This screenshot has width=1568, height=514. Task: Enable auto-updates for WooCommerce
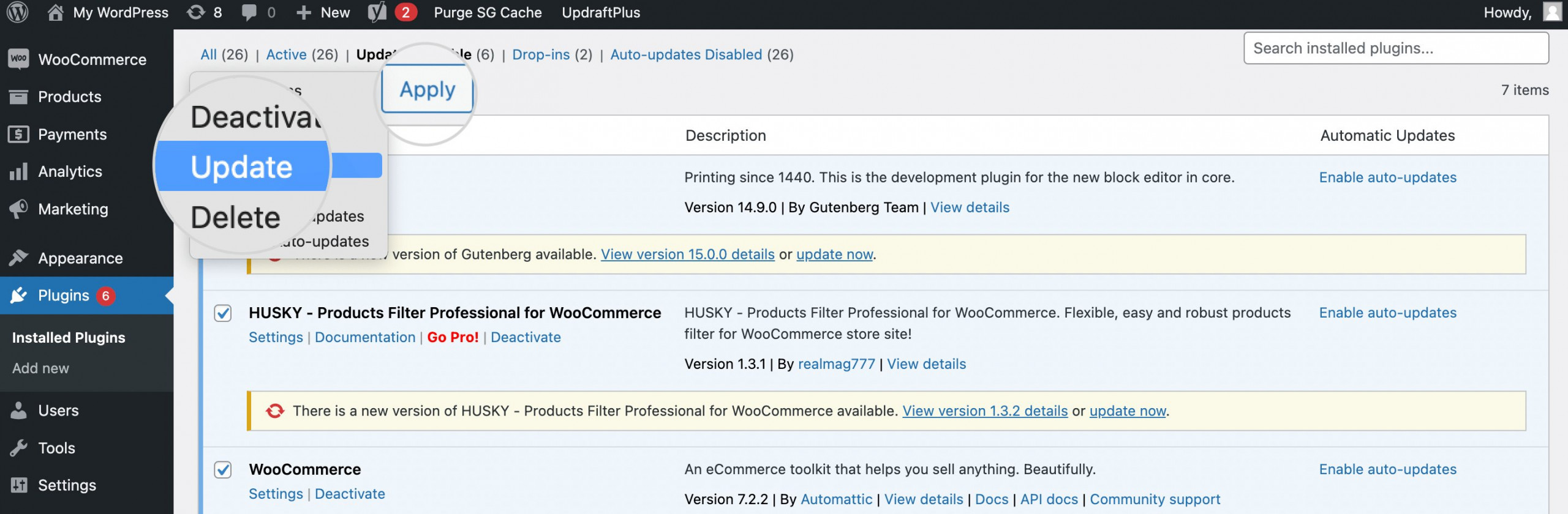click(x=1388, y=469)
